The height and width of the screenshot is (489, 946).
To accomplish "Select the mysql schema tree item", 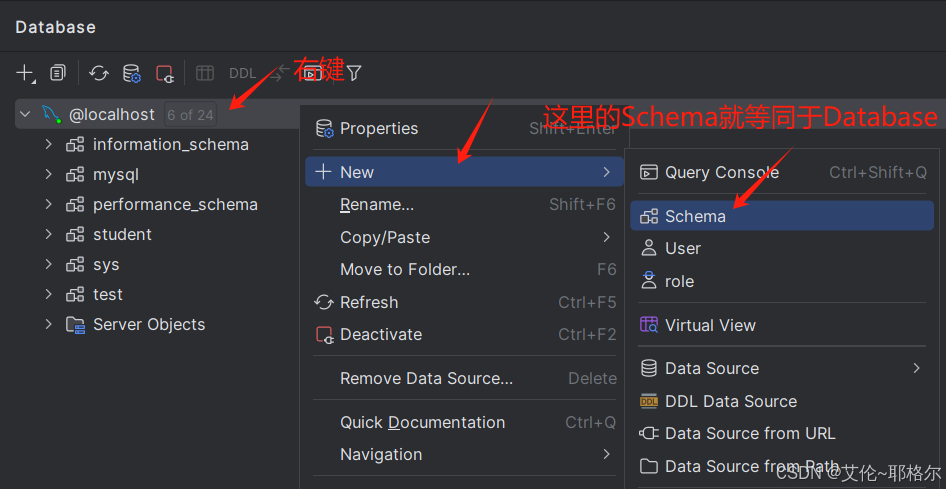I will tap(115, 174).
